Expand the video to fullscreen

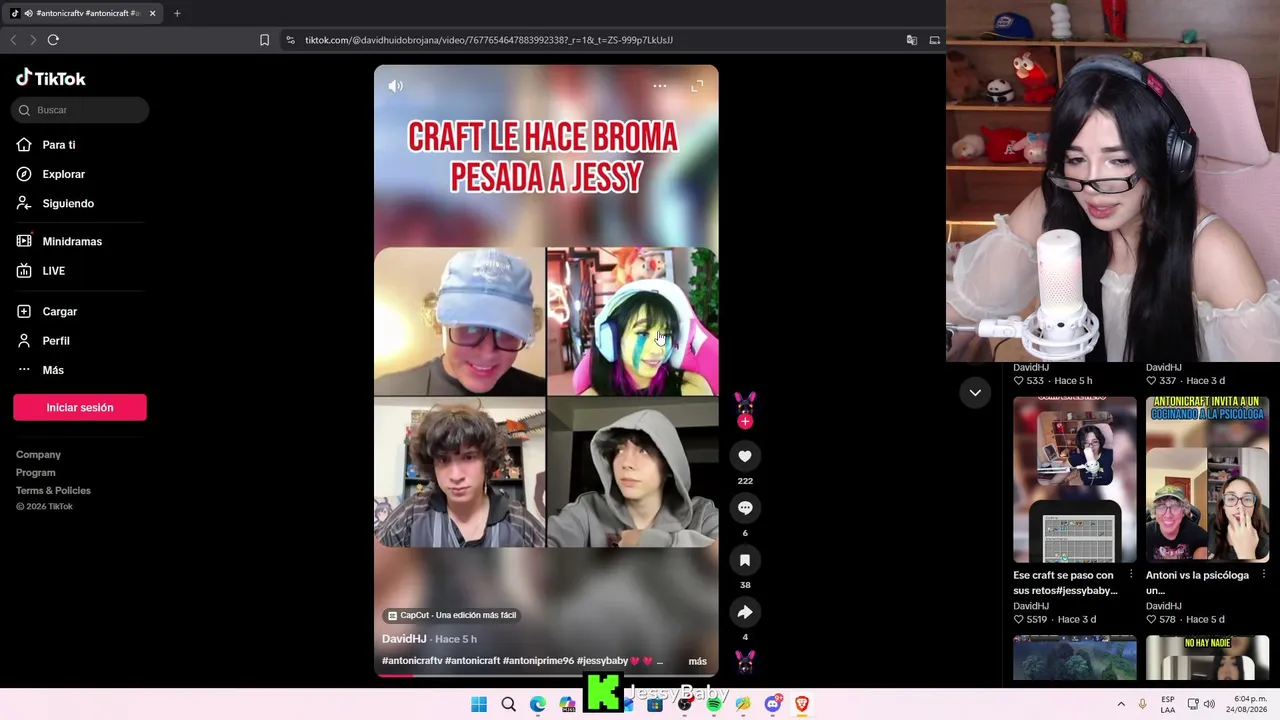698,86
